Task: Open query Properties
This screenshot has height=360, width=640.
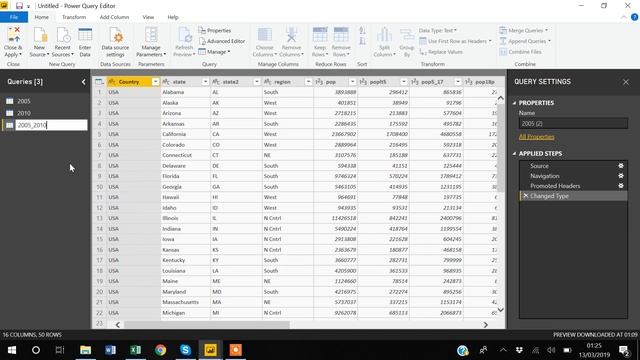Action: 215,31
